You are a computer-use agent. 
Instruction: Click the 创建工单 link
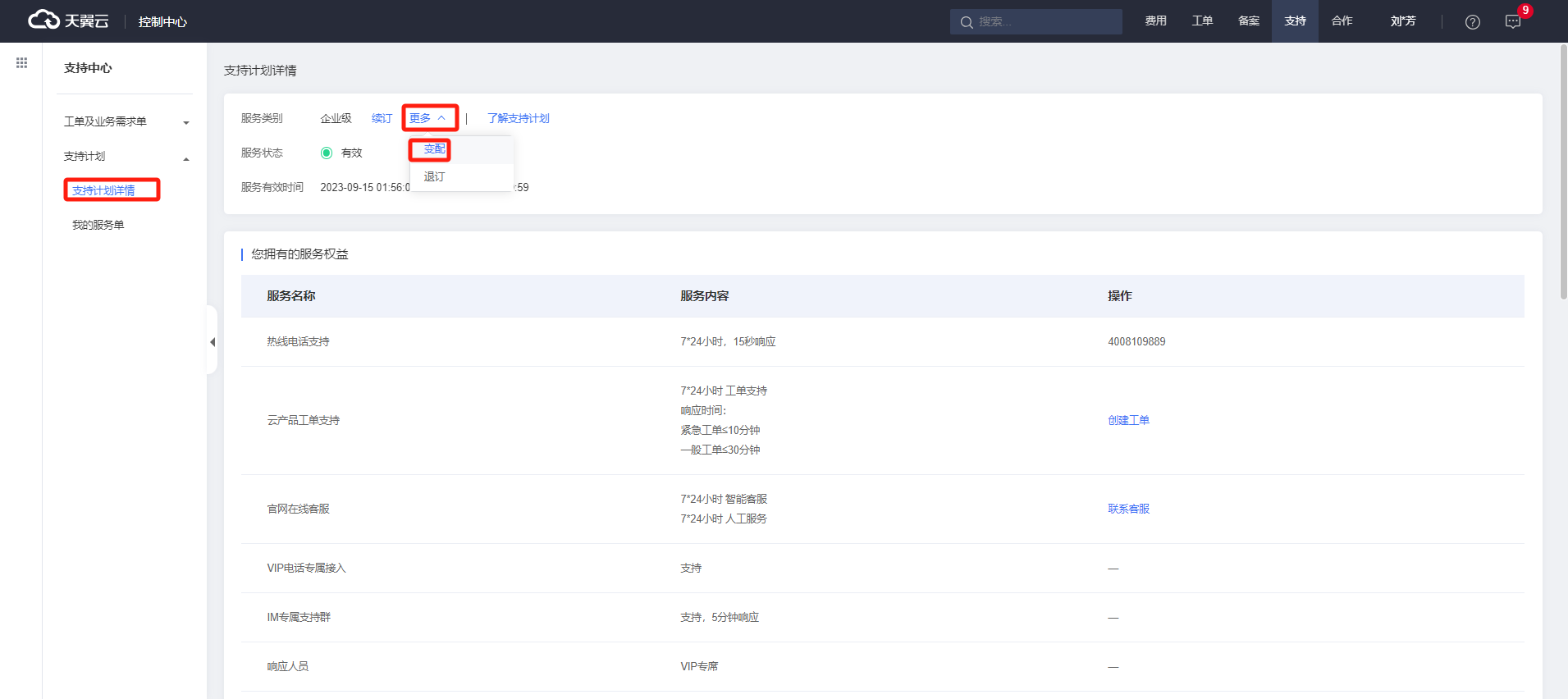[1128, 420]
